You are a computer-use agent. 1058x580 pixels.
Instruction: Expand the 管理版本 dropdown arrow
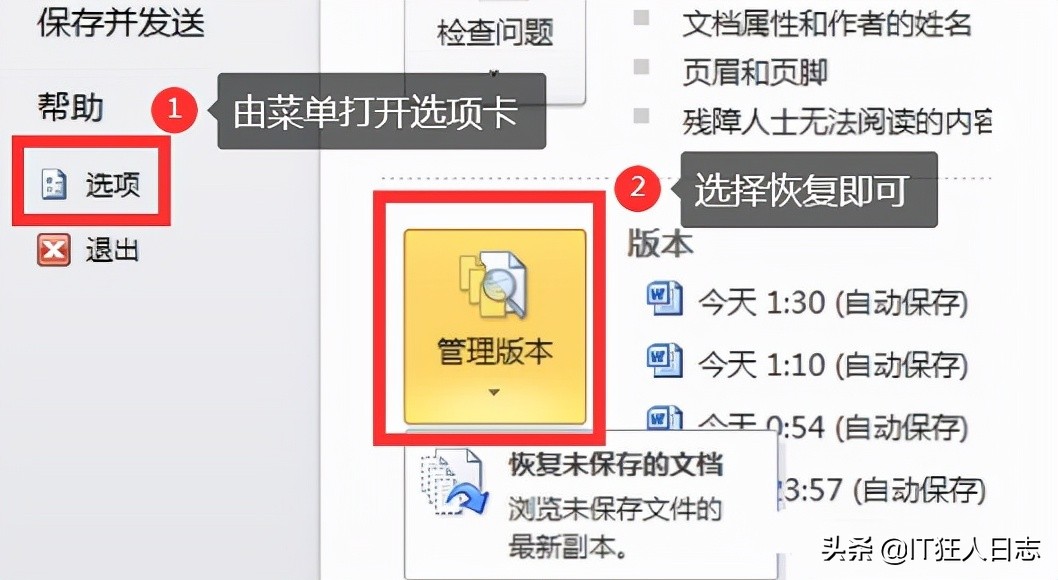494,393
